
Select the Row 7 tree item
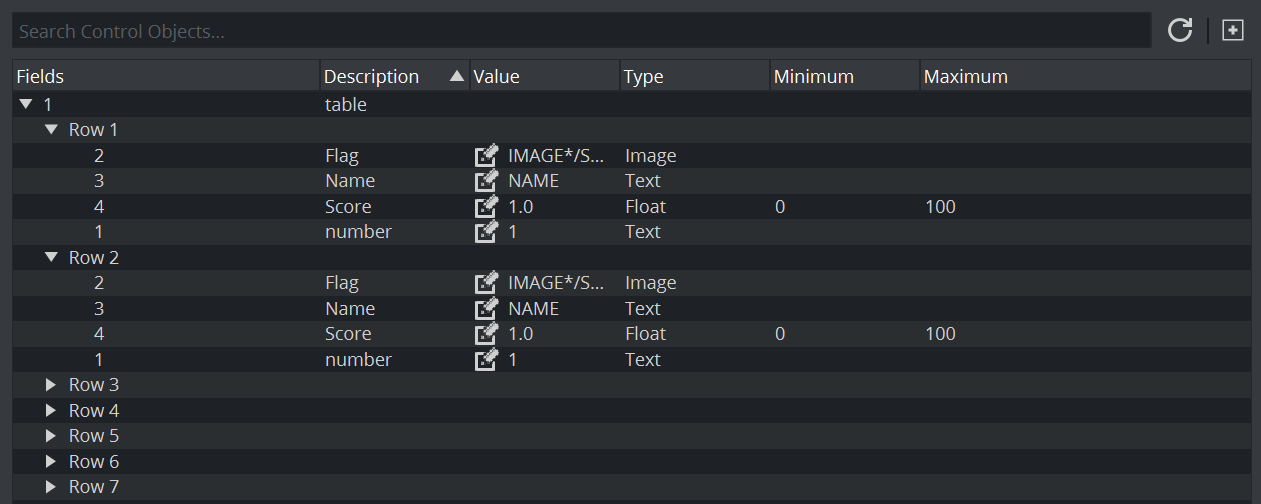click(94, 487)
